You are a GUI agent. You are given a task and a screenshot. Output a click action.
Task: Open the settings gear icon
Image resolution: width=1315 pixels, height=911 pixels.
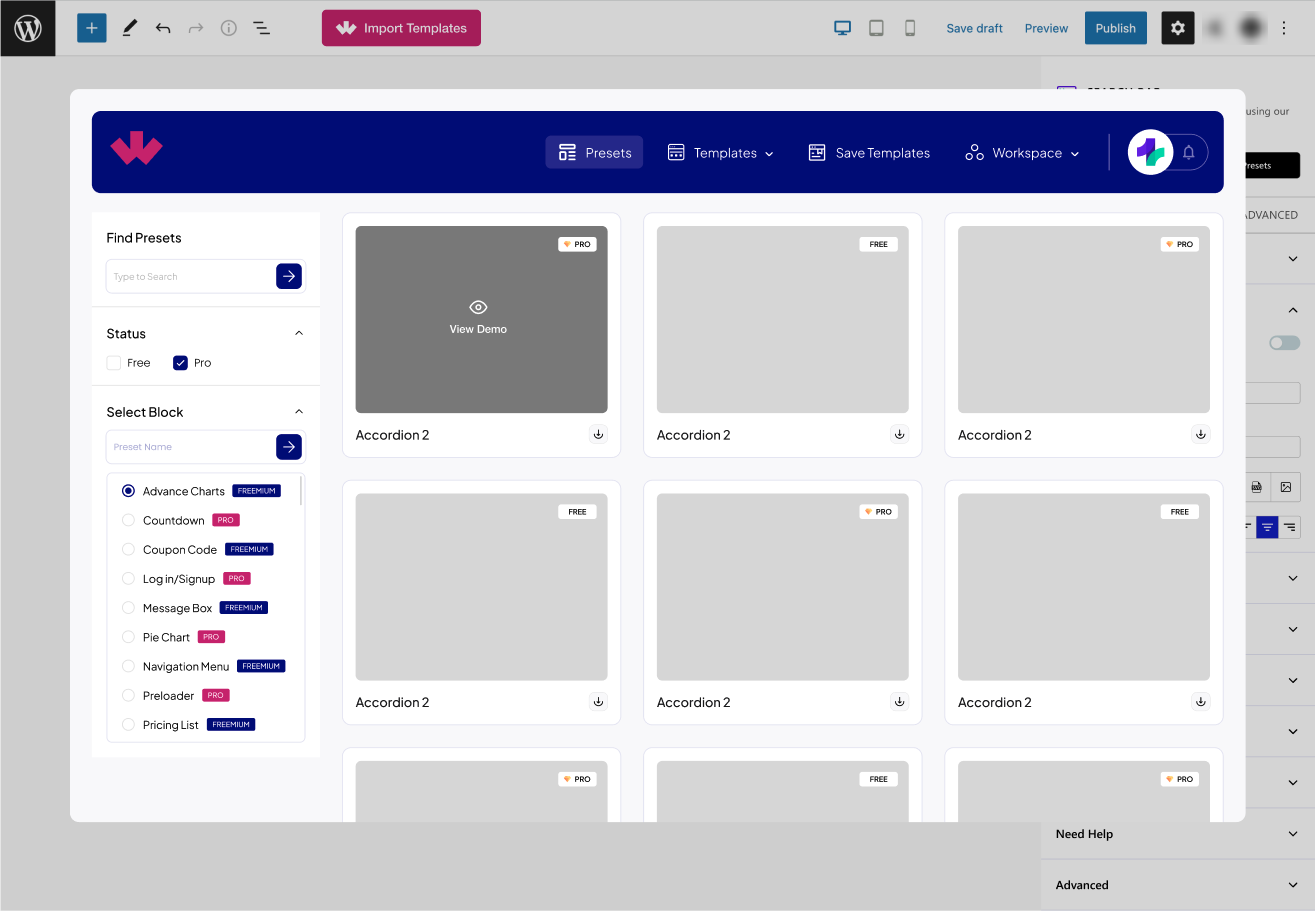[x=1177, y=28]
